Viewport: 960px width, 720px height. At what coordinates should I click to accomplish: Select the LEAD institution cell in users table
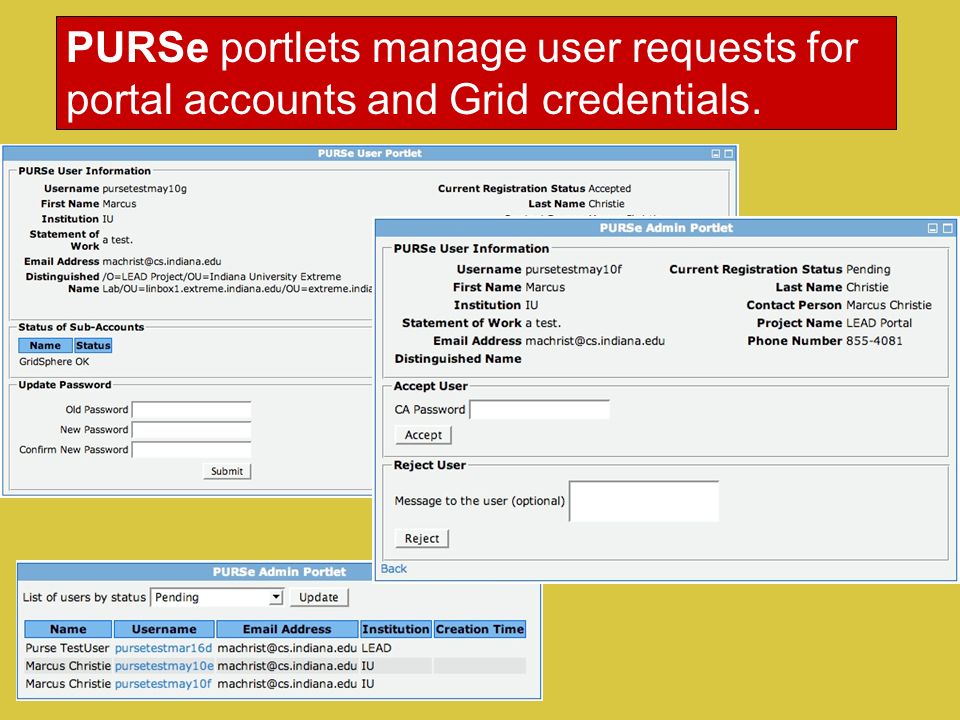[x=377, y=648]
